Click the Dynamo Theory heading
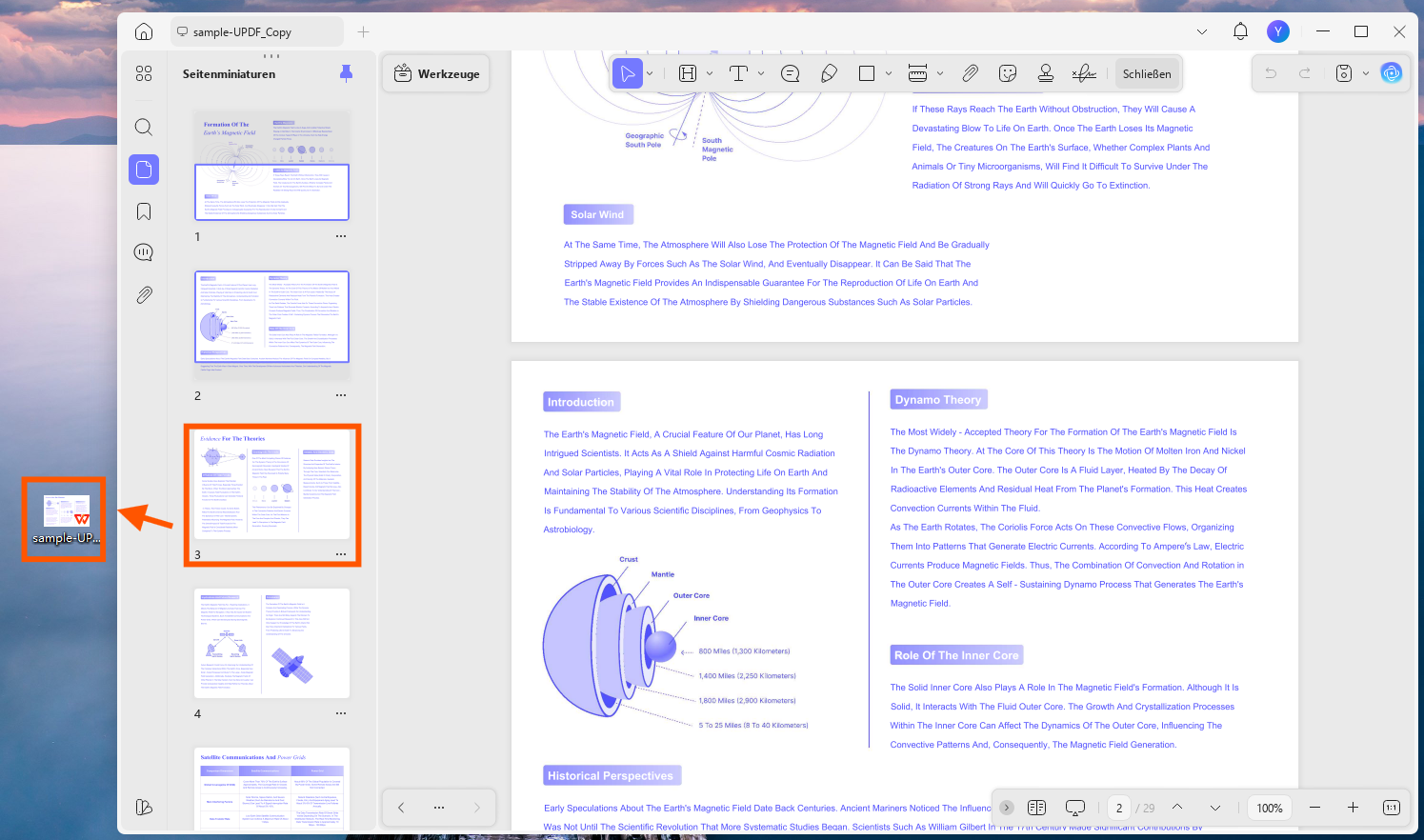The height and width of the screenshot is (840, 1424). pos(938,400)
